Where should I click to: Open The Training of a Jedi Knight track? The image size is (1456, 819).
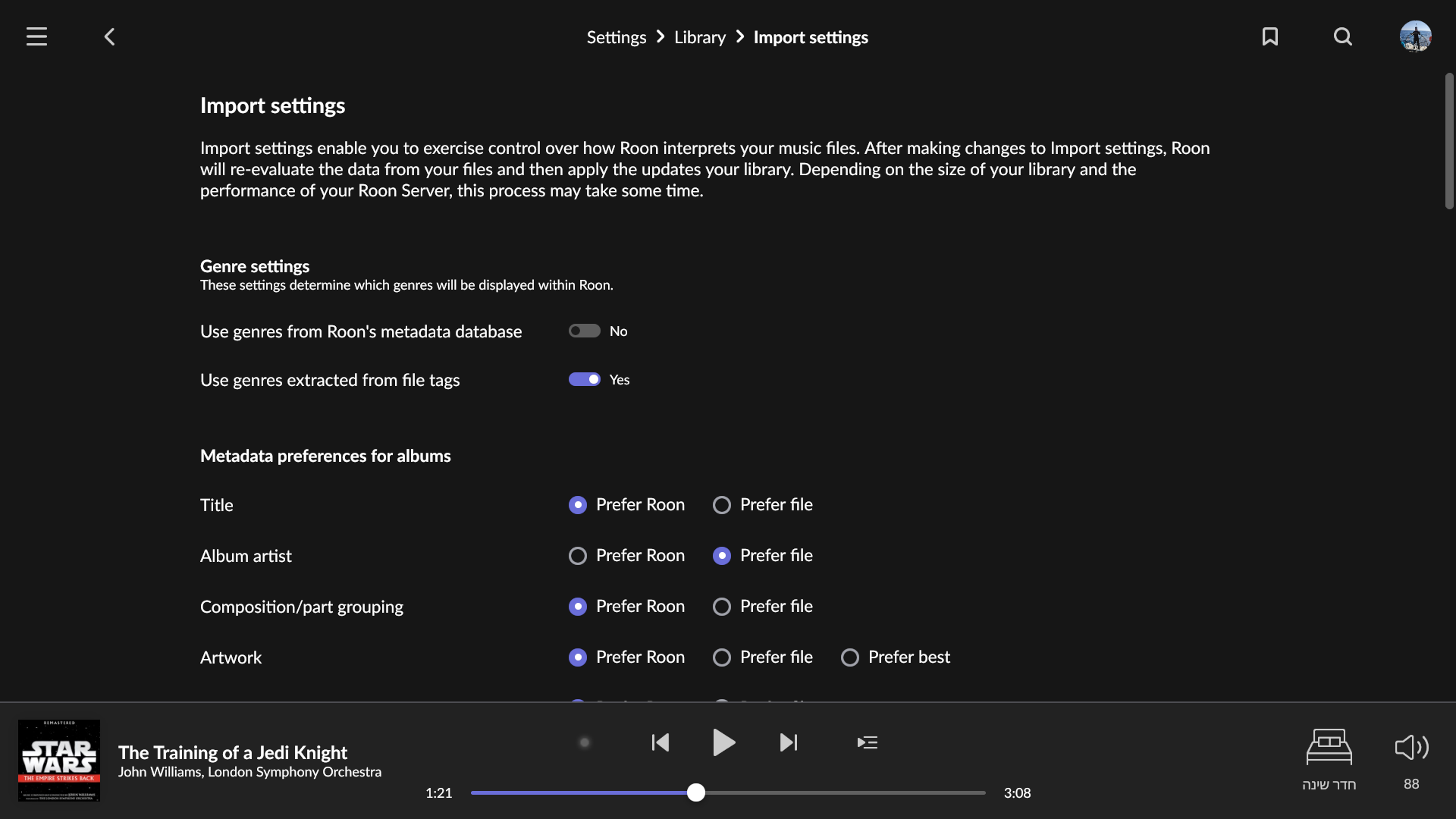click(x=233, y=752)
